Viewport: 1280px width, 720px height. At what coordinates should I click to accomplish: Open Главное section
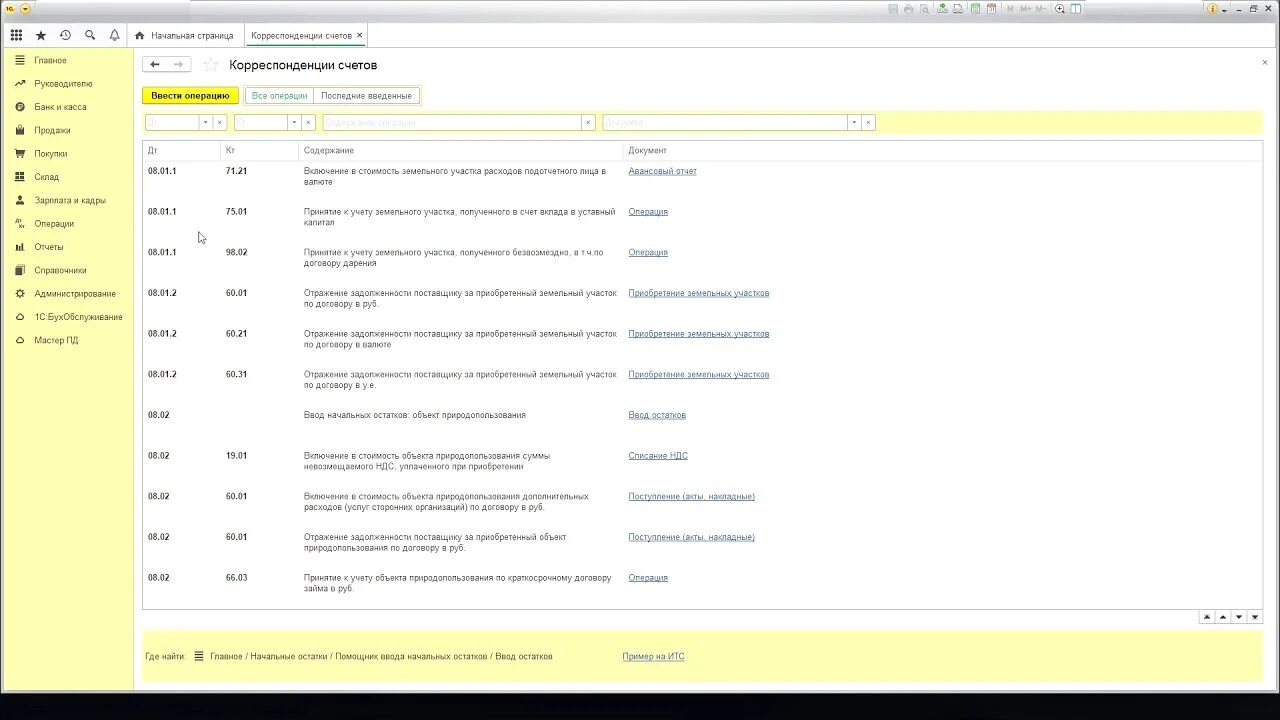click(x=50, y=60)
